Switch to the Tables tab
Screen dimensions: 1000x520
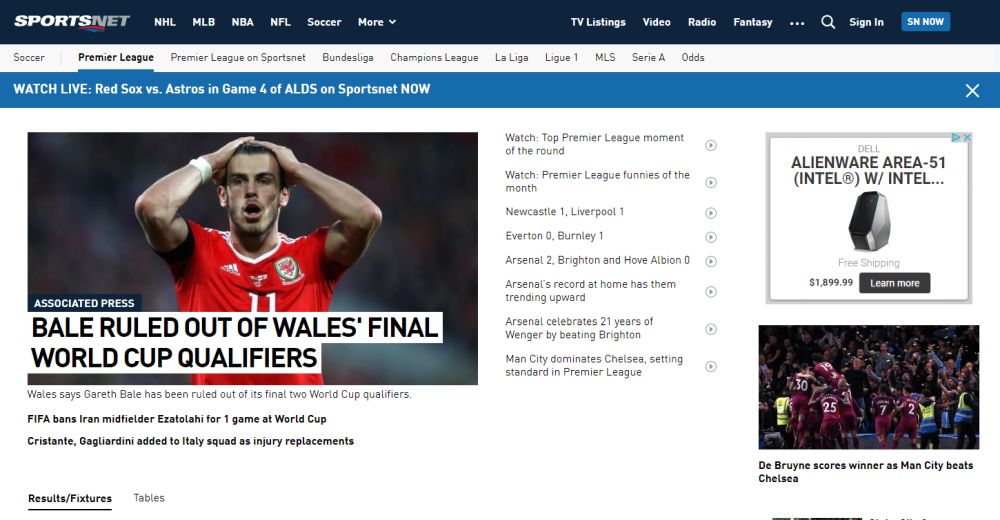point(149,498)
